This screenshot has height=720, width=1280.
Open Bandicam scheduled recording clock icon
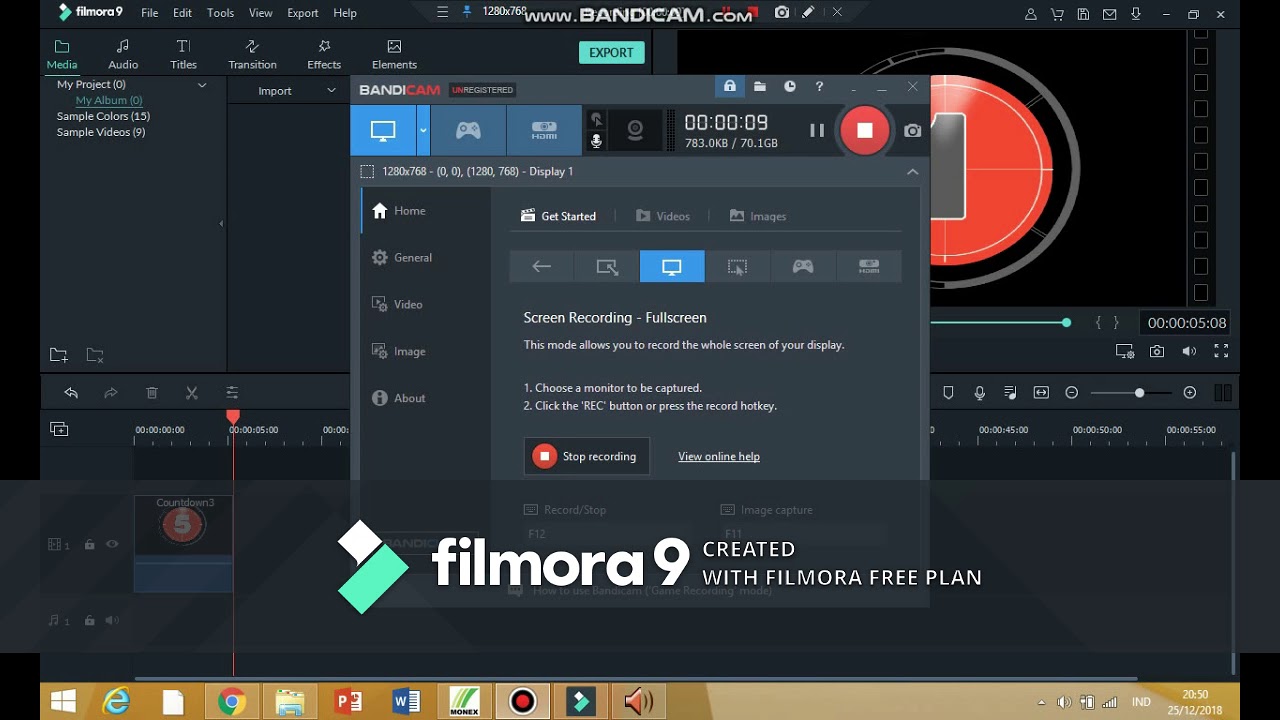(x=790, y=87)
